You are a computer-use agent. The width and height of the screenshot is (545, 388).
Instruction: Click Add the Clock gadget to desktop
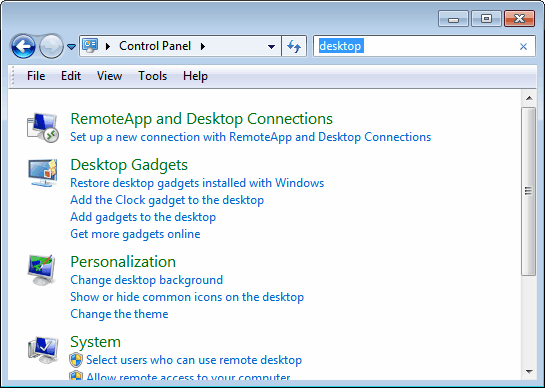[x=167, y=200]
